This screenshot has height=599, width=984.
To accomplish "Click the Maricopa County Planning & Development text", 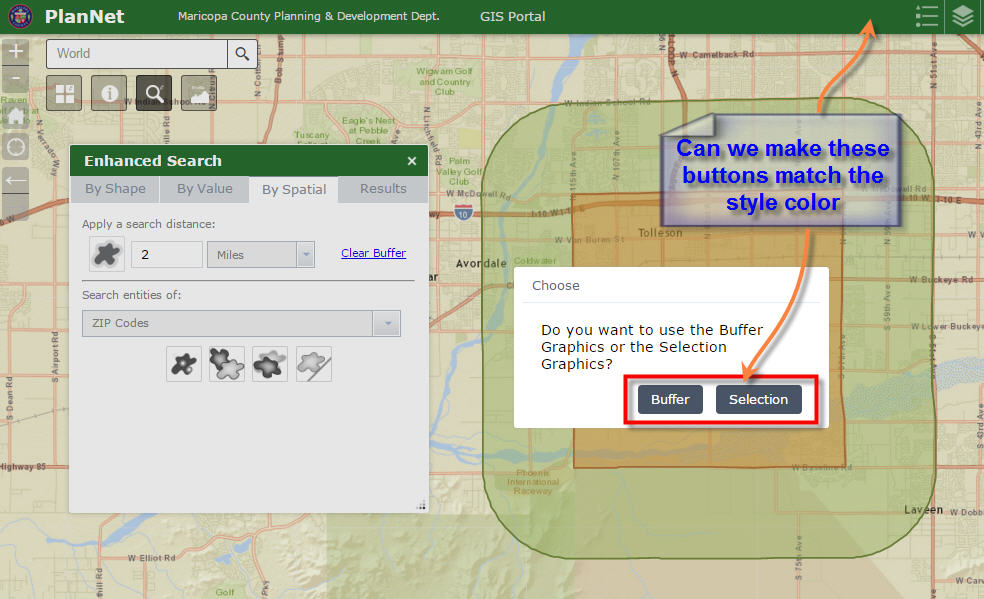I will coord(308,16).
